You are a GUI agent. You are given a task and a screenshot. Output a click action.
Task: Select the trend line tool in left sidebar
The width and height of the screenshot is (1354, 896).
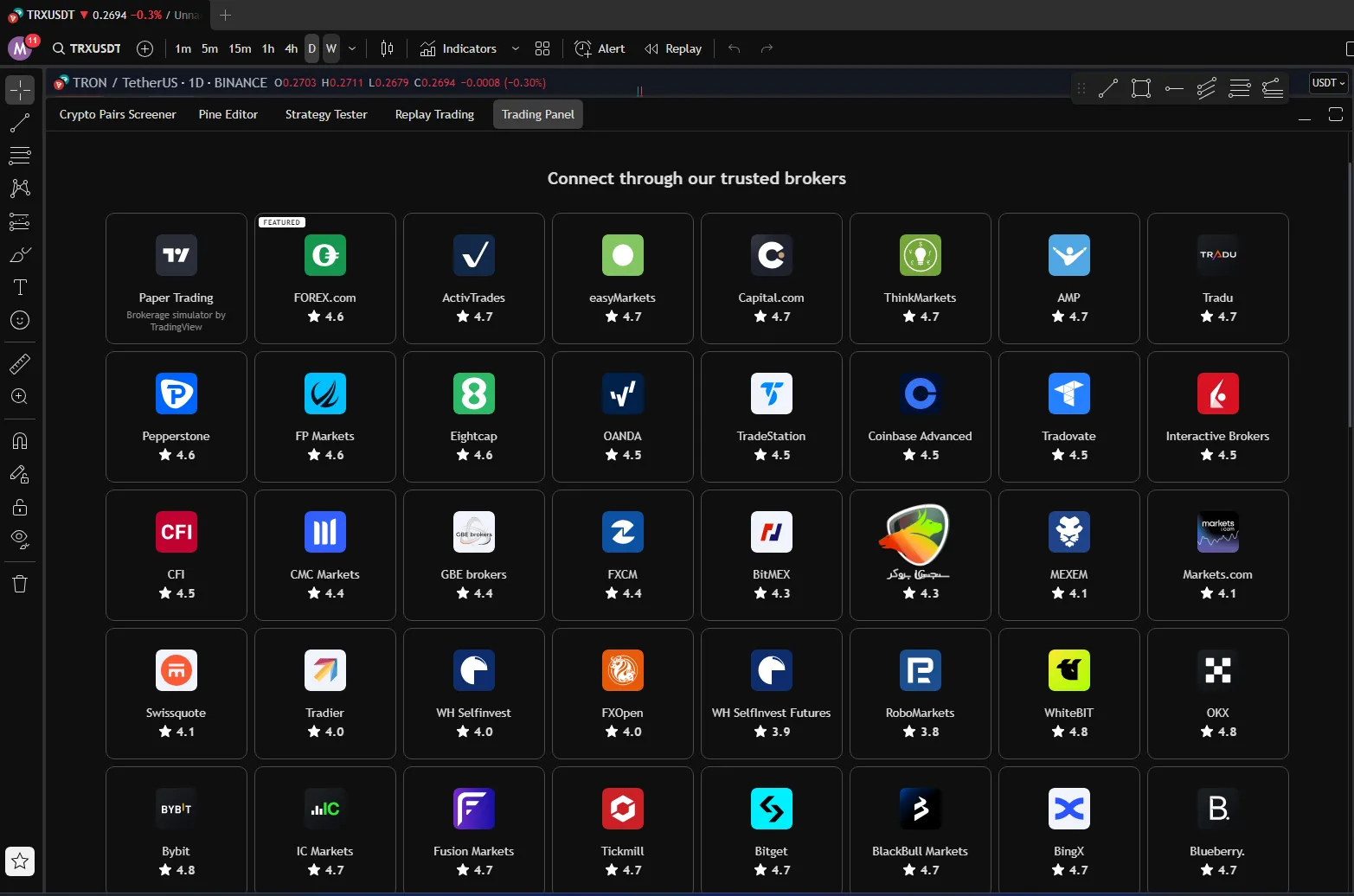tap(20, 123)
